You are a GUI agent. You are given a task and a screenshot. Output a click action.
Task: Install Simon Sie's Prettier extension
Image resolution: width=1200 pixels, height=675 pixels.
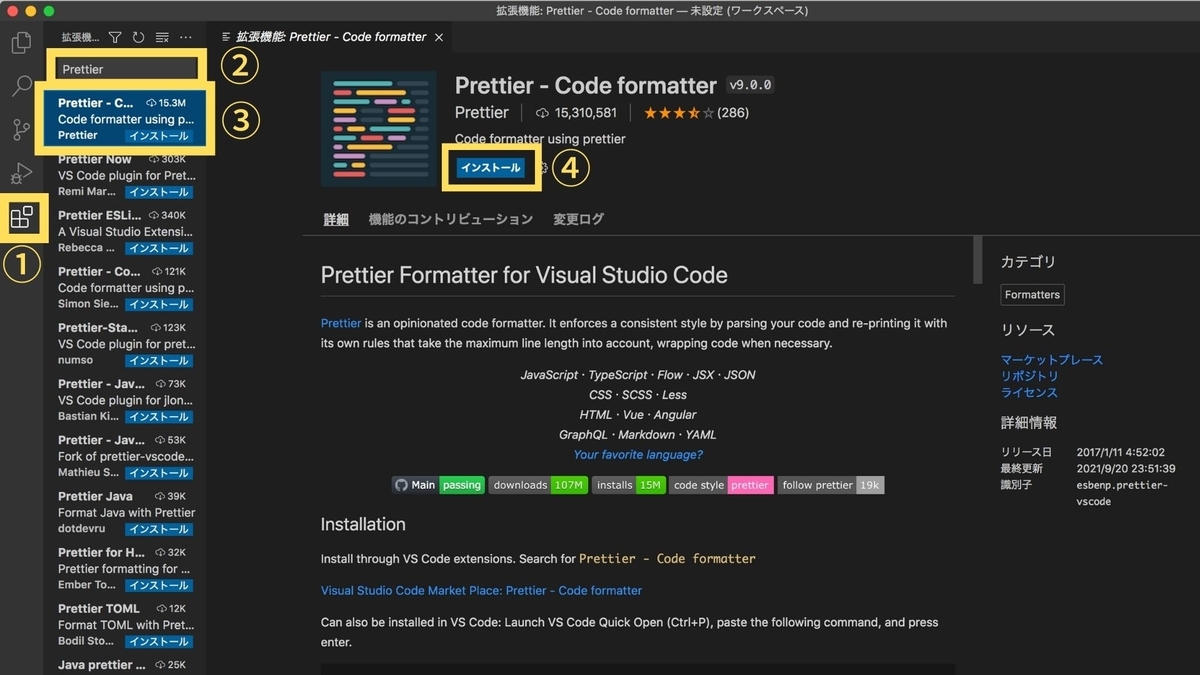point(158,304)
